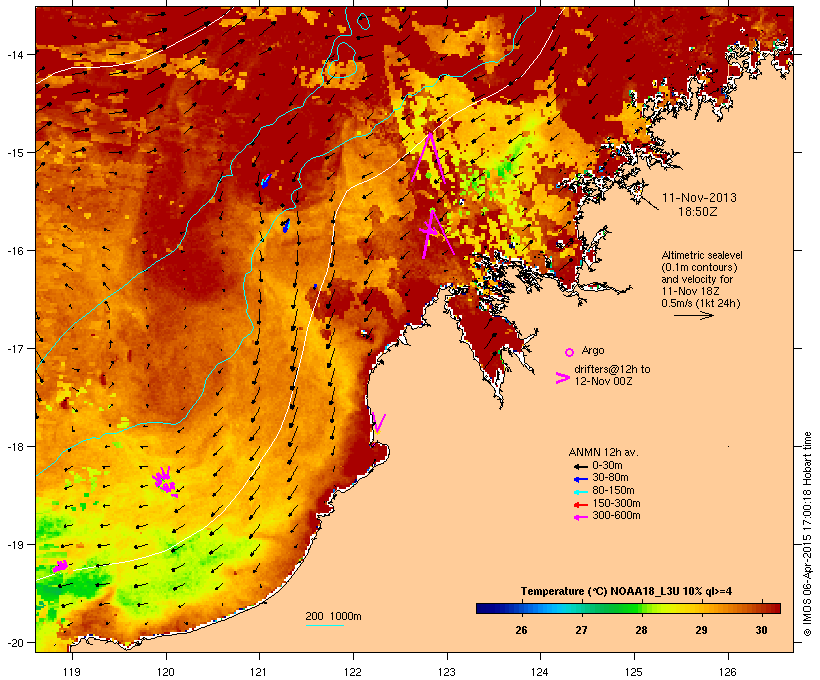Click the "(0.1m contours)" text
Viewport: 820px width, 680px height.
699,267
